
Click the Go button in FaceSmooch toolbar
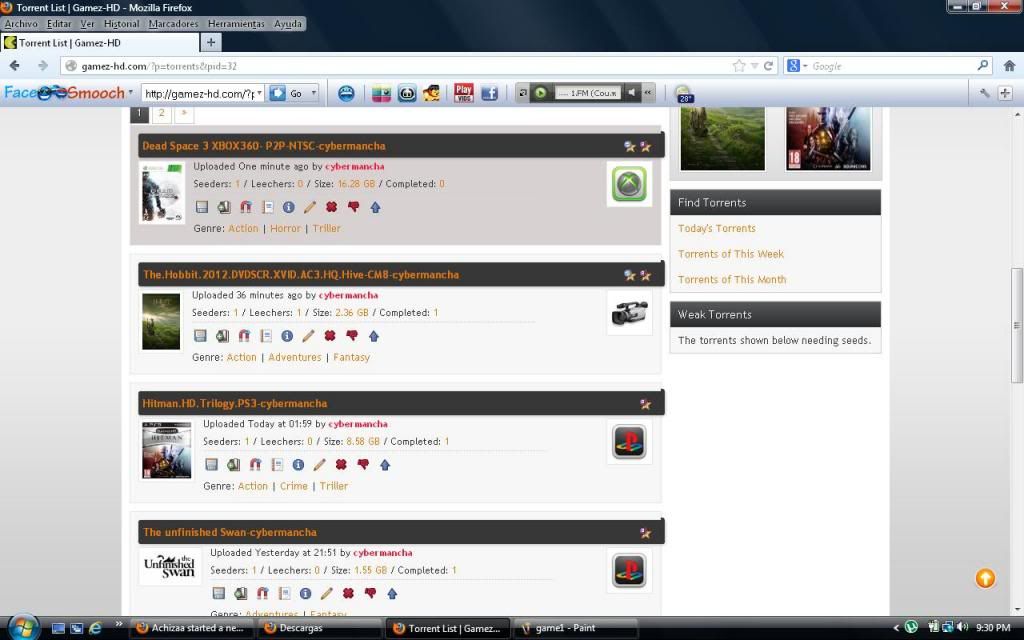click(287, 93)
